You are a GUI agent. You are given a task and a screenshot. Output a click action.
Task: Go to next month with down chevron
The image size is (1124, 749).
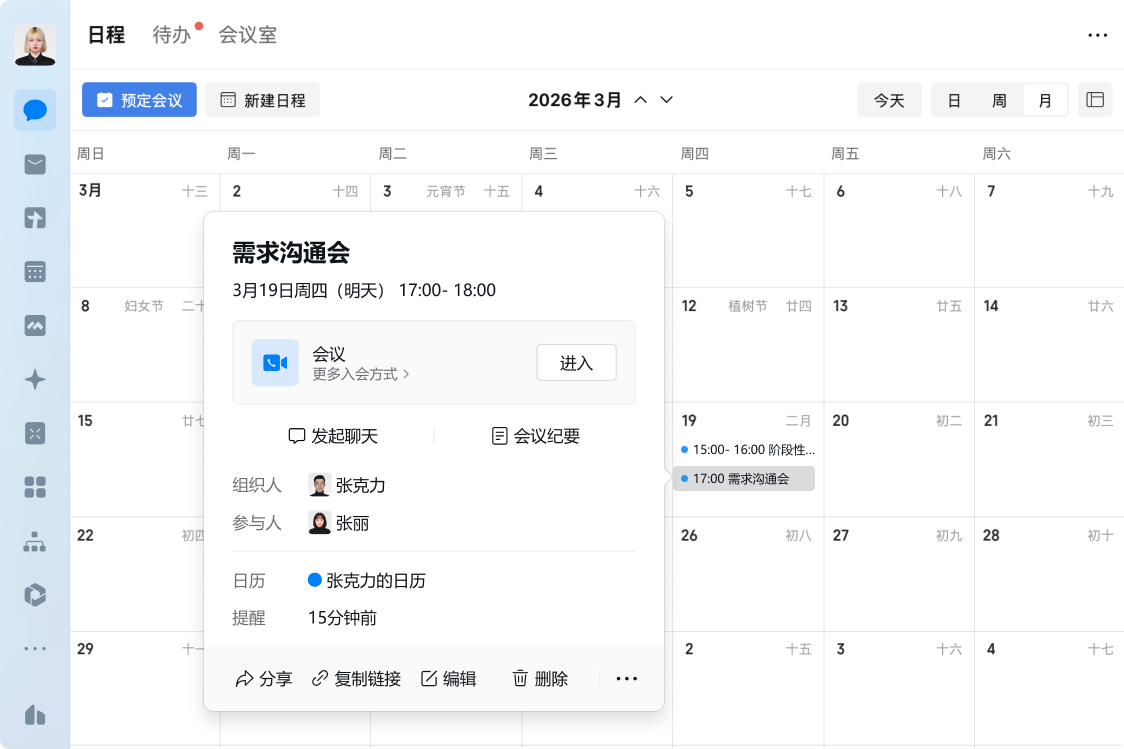pyautogui.click(x=667, y=100)
